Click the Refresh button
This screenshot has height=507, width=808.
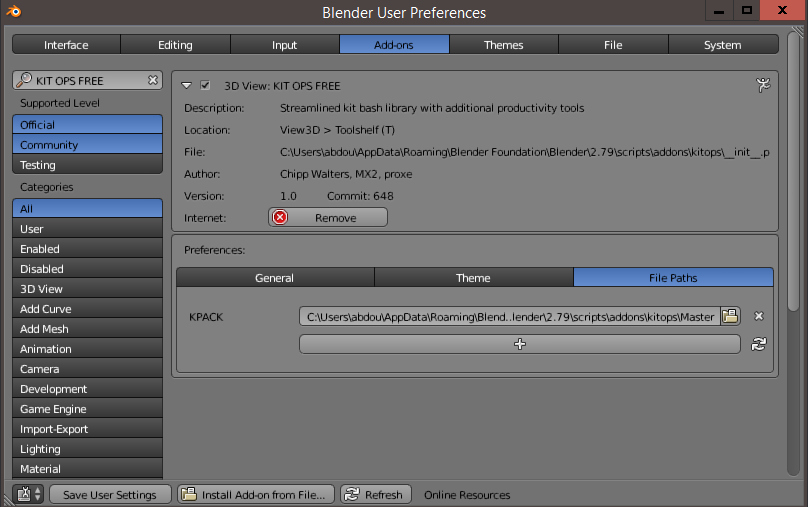click(376, 495)
